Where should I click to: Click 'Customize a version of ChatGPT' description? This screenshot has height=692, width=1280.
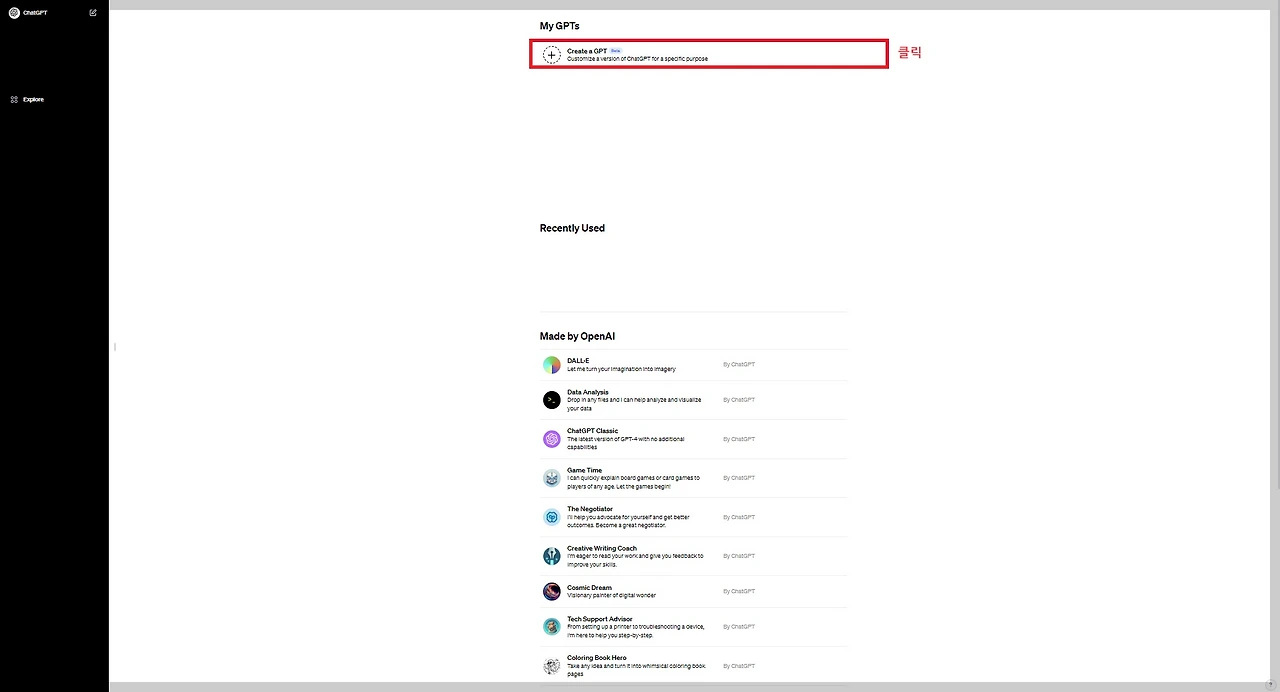tap(638, 59)
